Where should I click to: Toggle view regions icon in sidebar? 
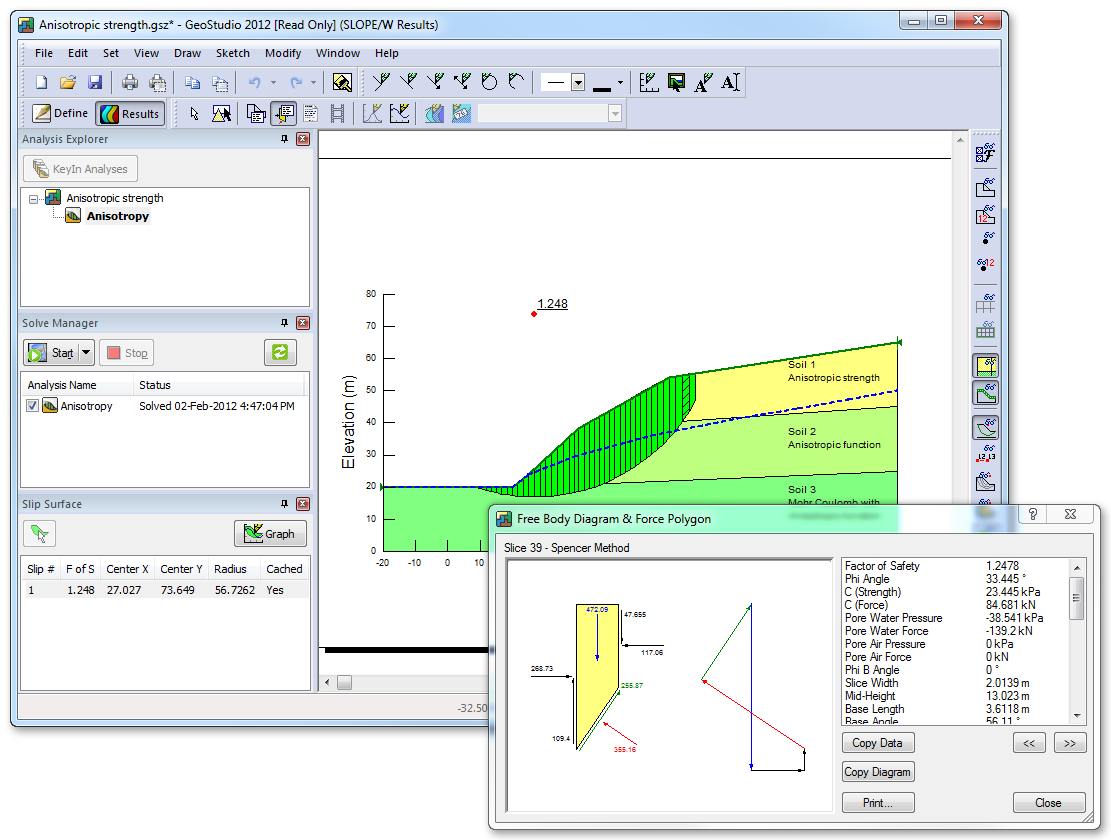(x=986, y=188)
